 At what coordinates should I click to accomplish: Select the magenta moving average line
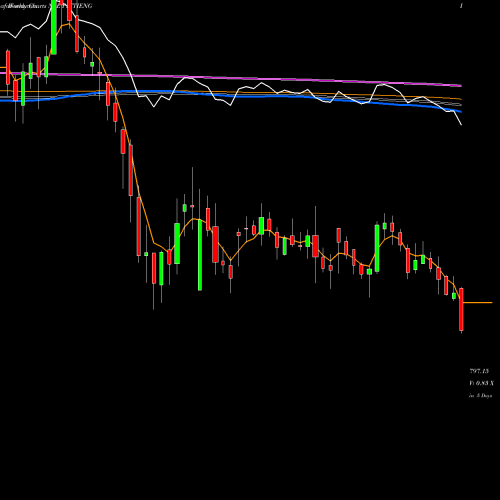point(231,78)
